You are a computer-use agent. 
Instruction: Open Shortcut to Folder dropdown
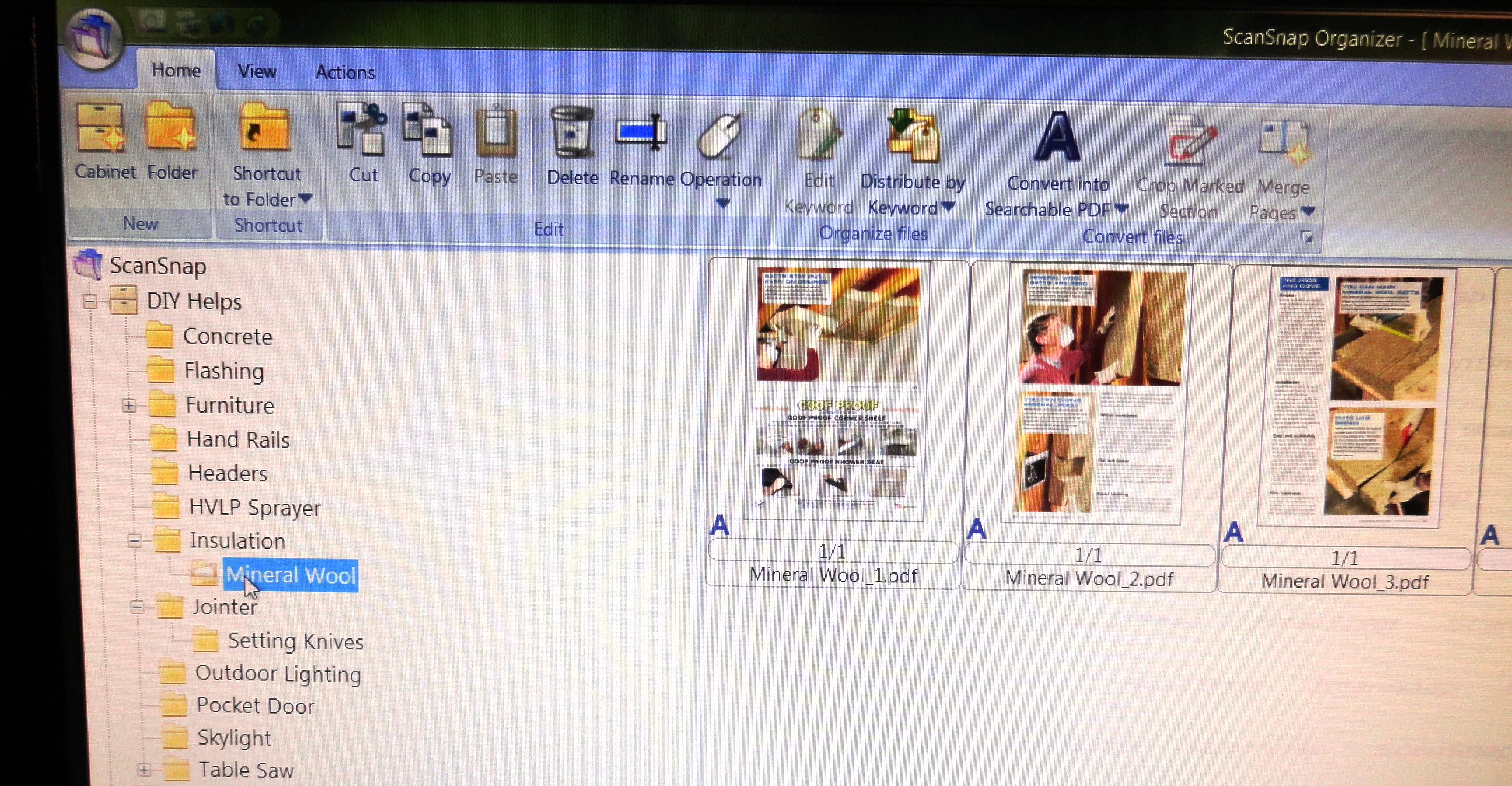click(304, 200)
